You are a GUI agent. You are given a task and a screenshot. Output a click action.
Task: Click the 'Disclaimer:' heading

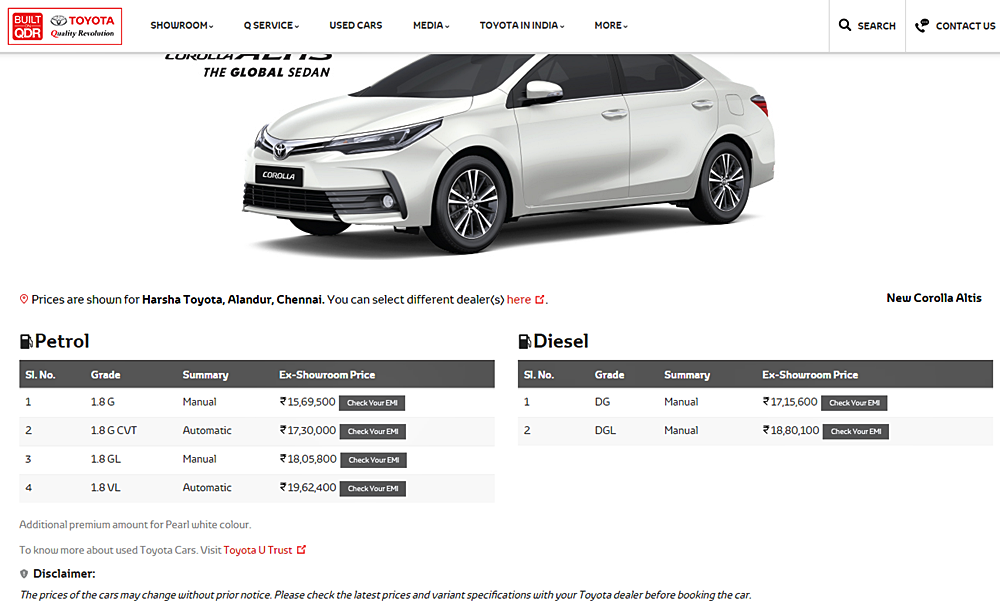point(64,574)
